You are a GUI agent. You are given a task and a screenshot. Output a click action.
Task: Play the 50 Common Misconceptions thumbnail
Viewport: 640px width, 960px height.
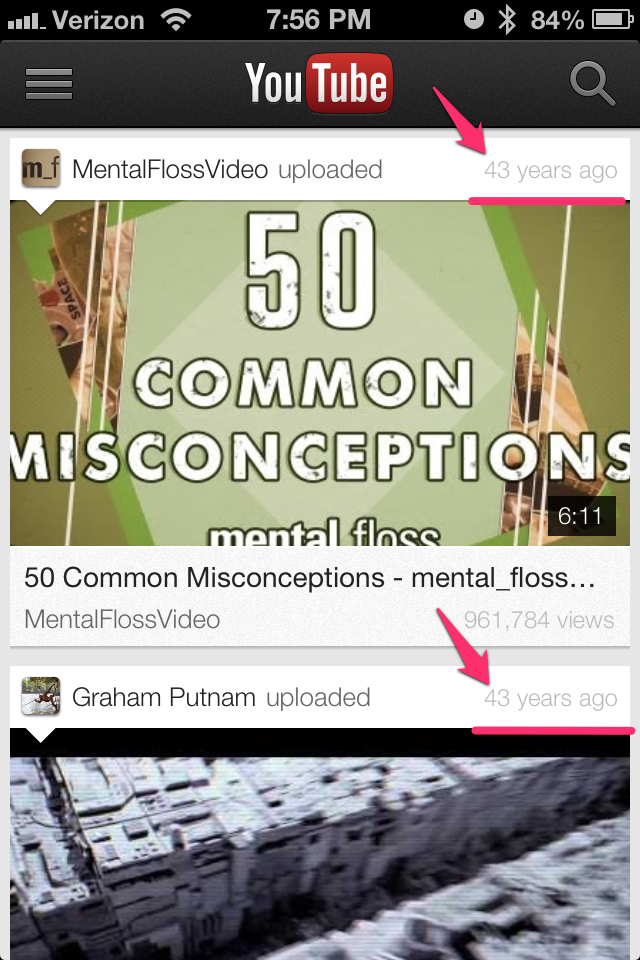tap(320, 373)
